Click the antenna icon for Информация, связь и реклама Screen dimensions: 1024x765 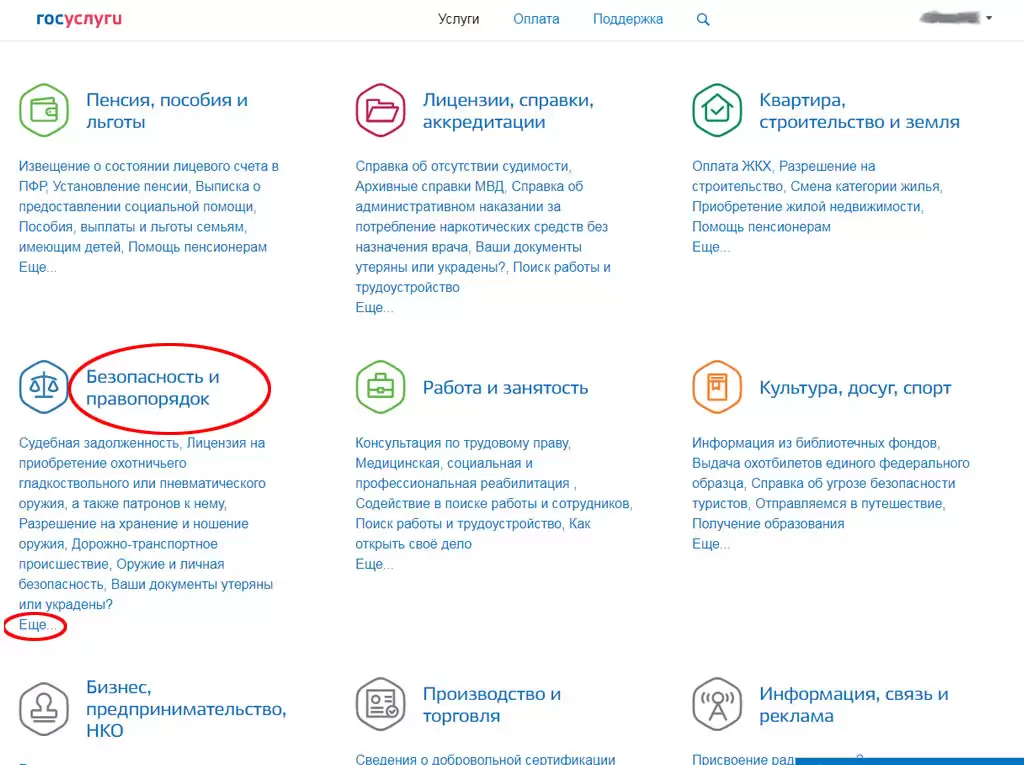point(716,704)
